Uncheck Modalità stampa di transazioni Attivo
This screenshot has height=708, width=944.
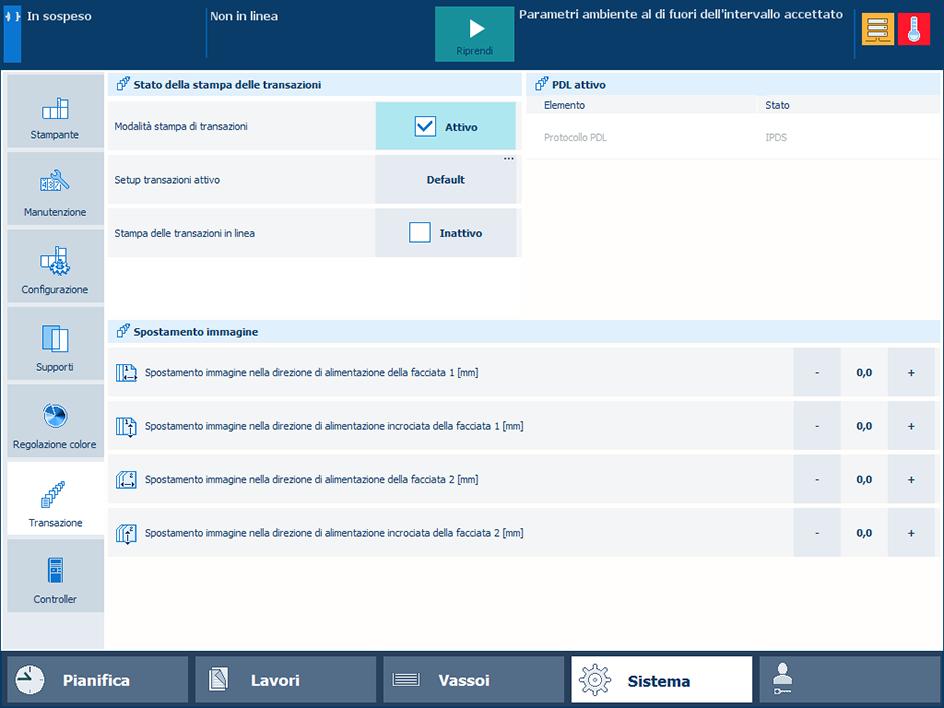425,126
